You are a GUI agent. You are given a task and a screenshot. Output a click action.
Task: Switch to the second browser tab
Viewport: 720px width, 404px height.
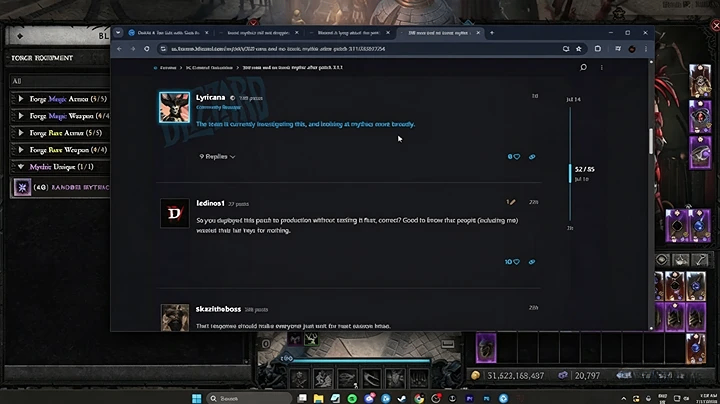tap(258, 33)
